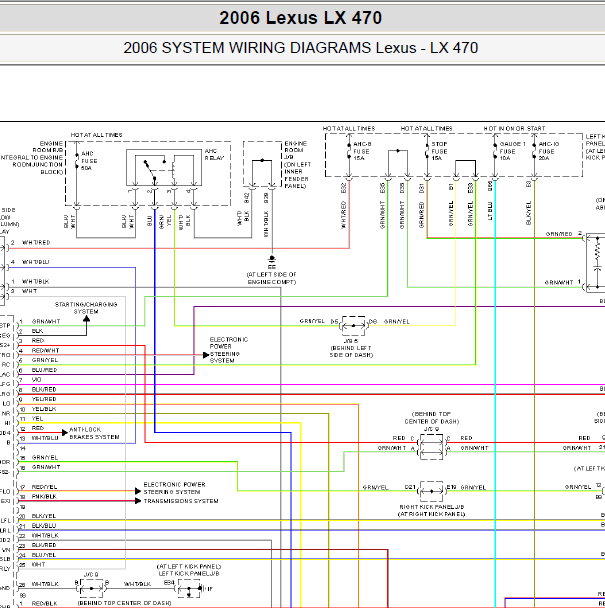Click the ANTI-LOCK BRAKES SYSTEM label
605x608 pixels.
pos(94,433)
